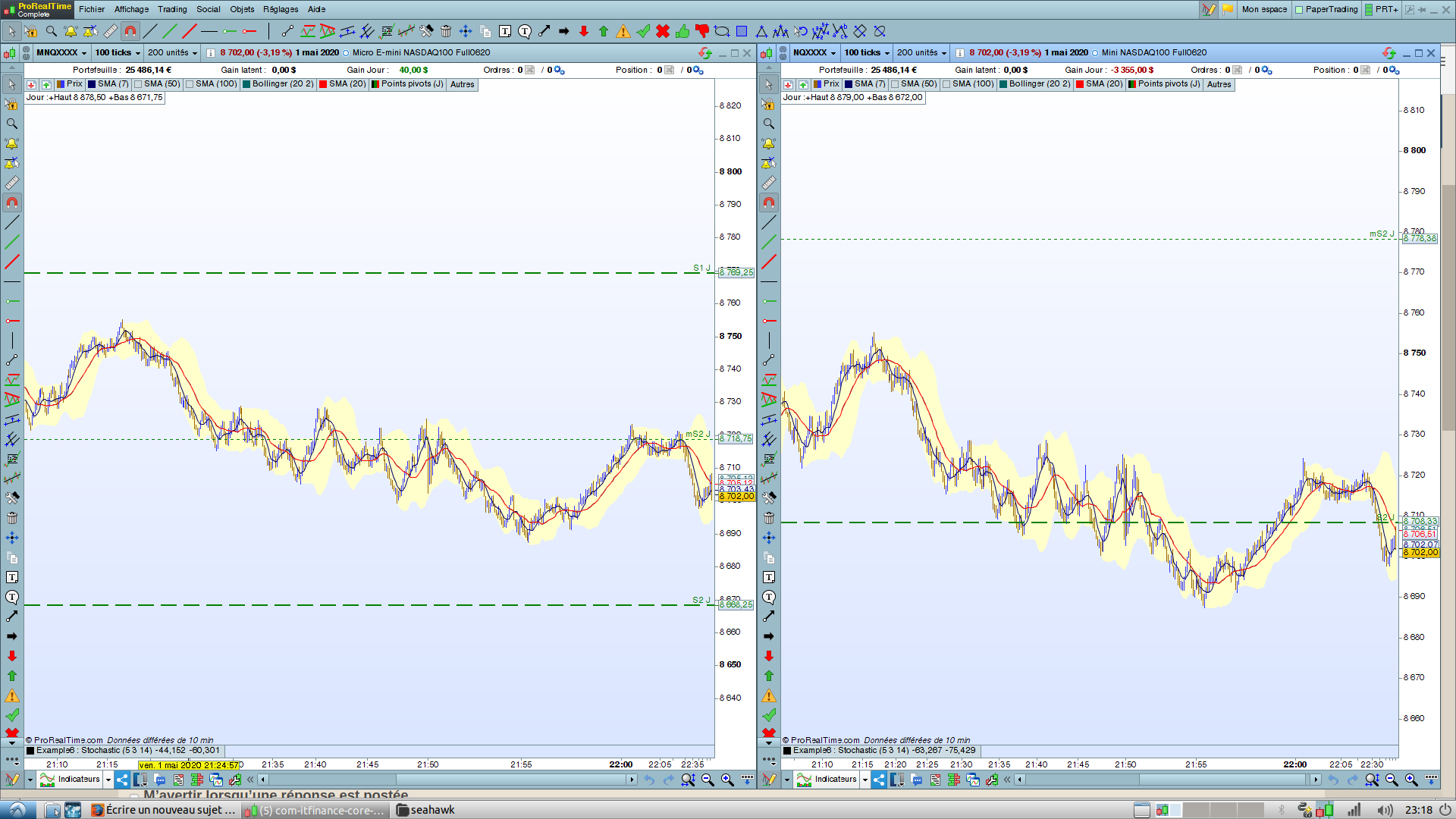Zoom in on the left chart time axis

727,780
